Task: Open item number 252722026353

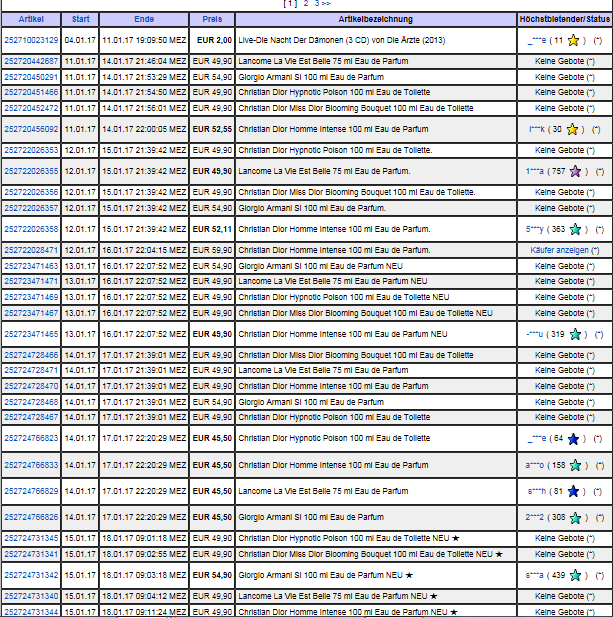Action: click(31, 150)
